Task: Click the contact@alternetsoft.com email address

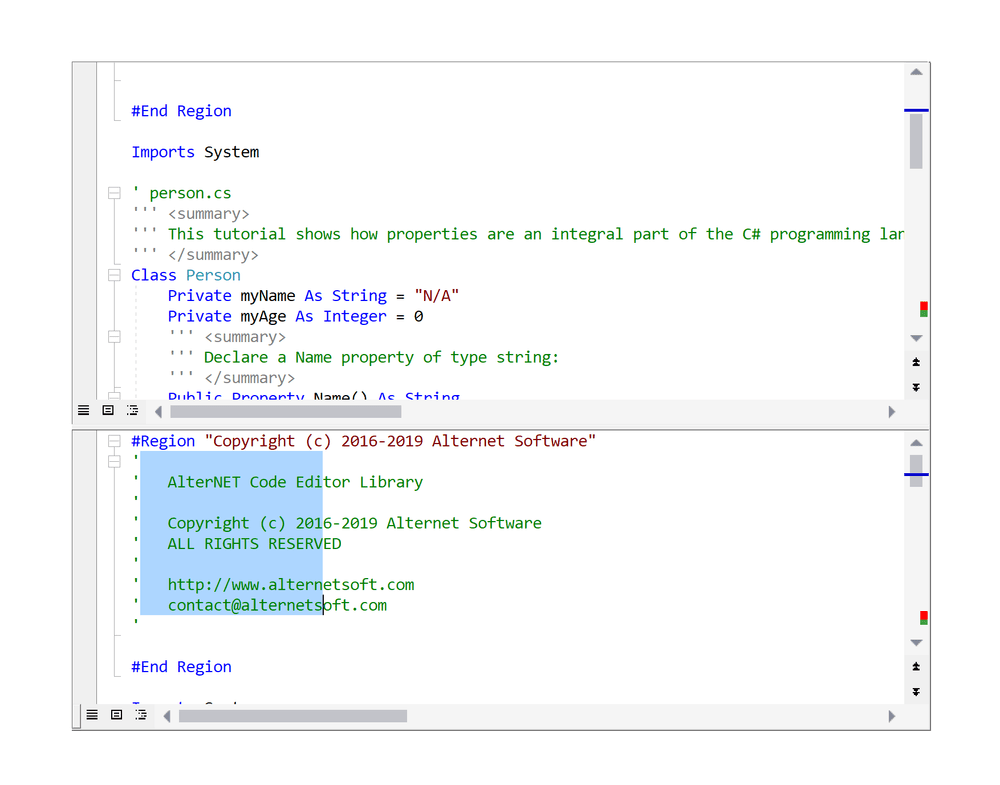Action: [x=277, y=605]
